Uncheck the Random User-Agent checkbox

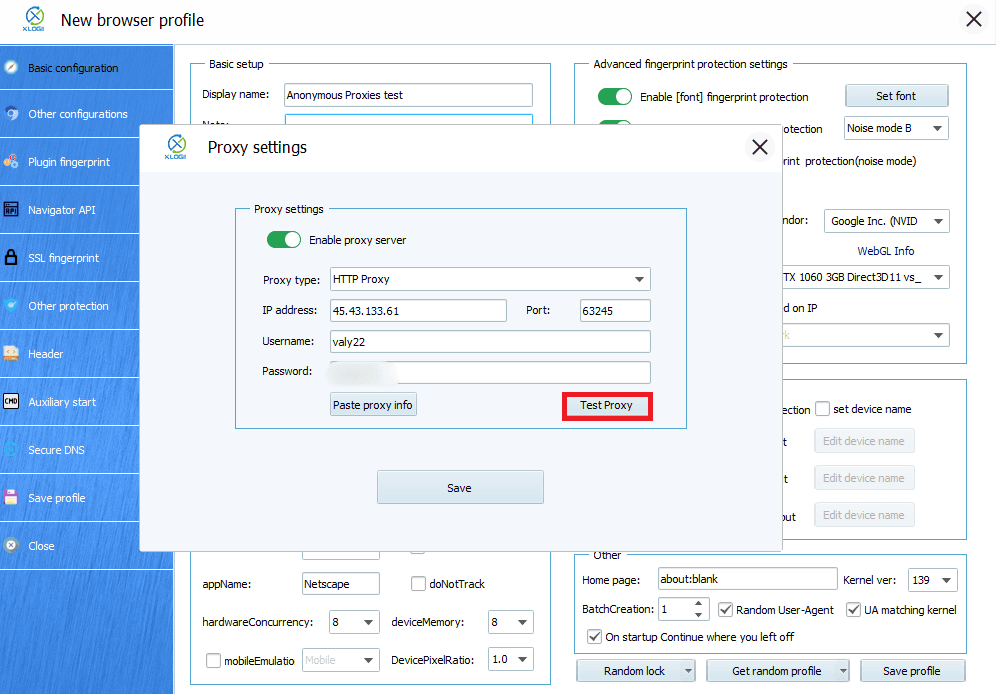[725, 609]
